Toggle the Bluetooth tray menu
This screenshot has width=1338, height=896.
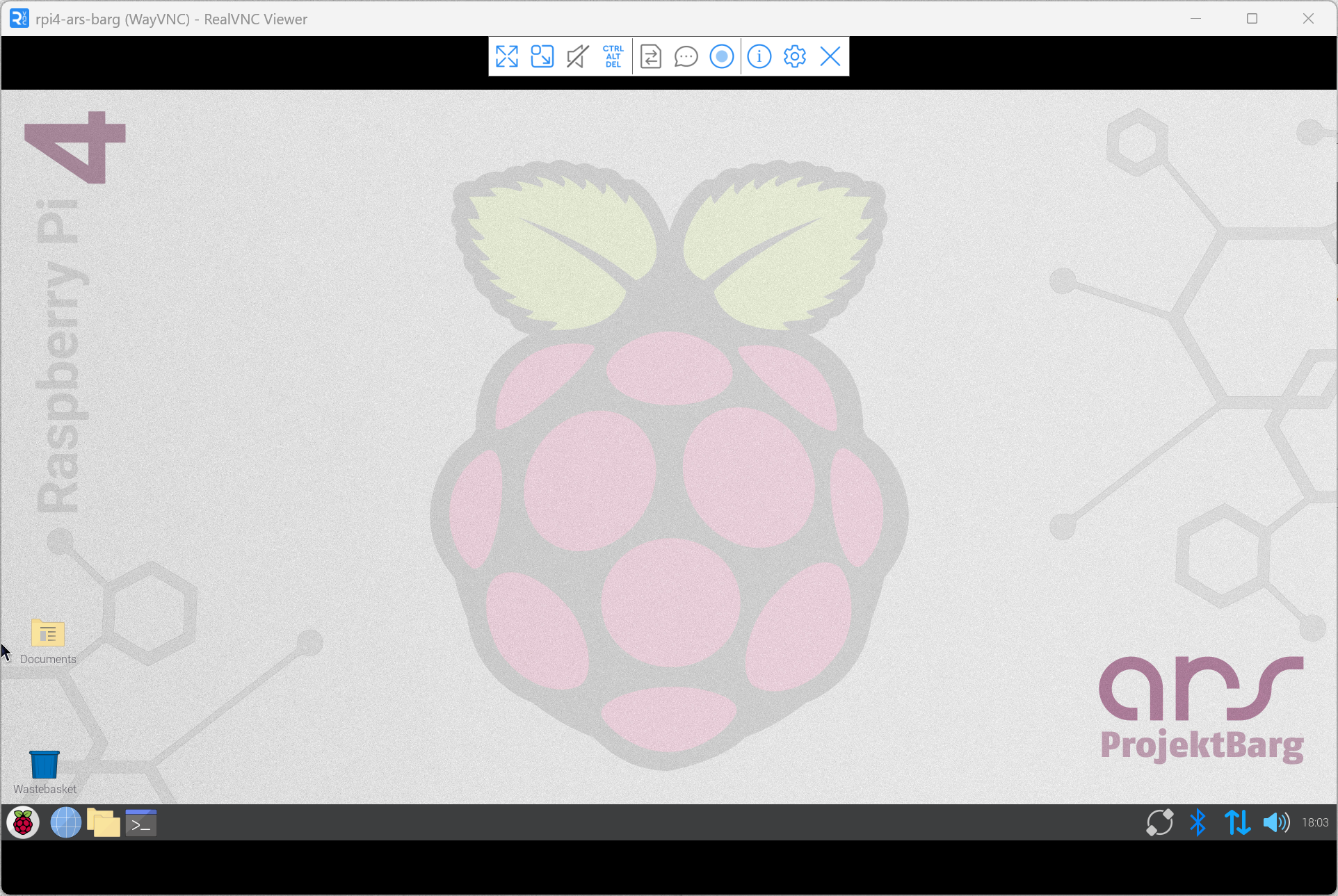click(x=1198, y=823)
